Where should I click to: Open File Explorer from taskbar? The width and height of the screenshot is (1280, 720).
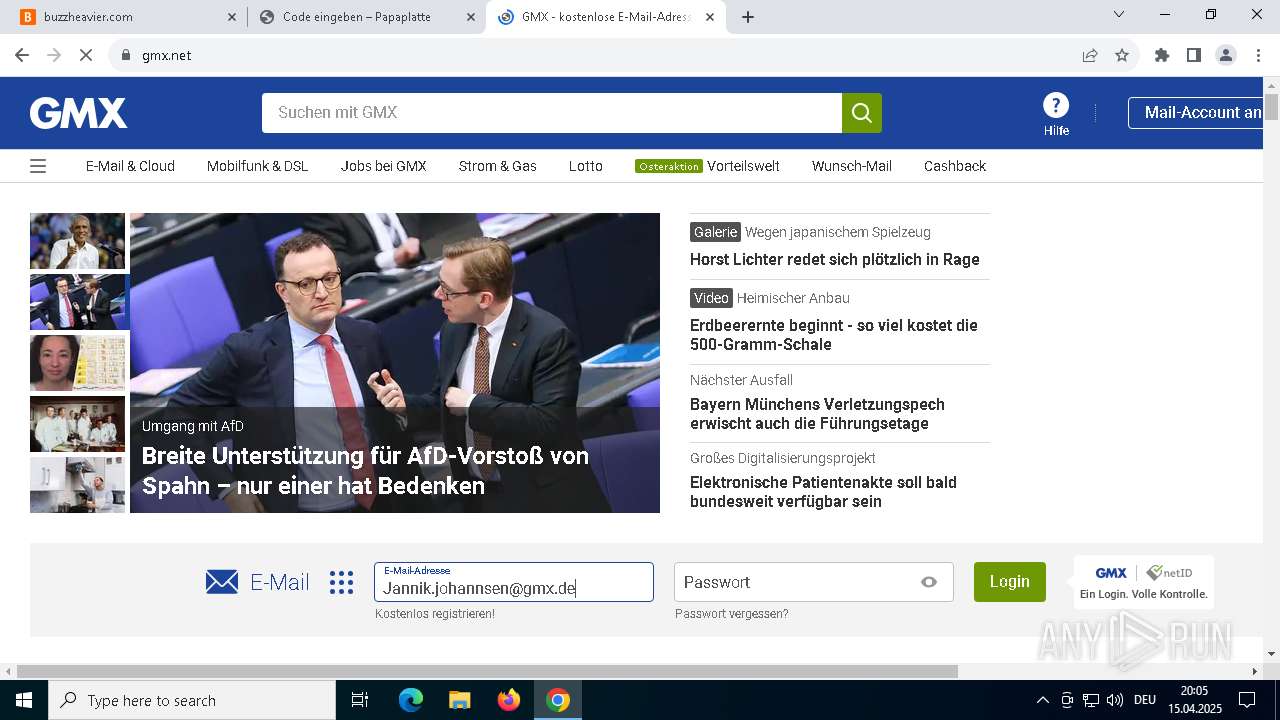pyautogui.click(x=459, y=700)
